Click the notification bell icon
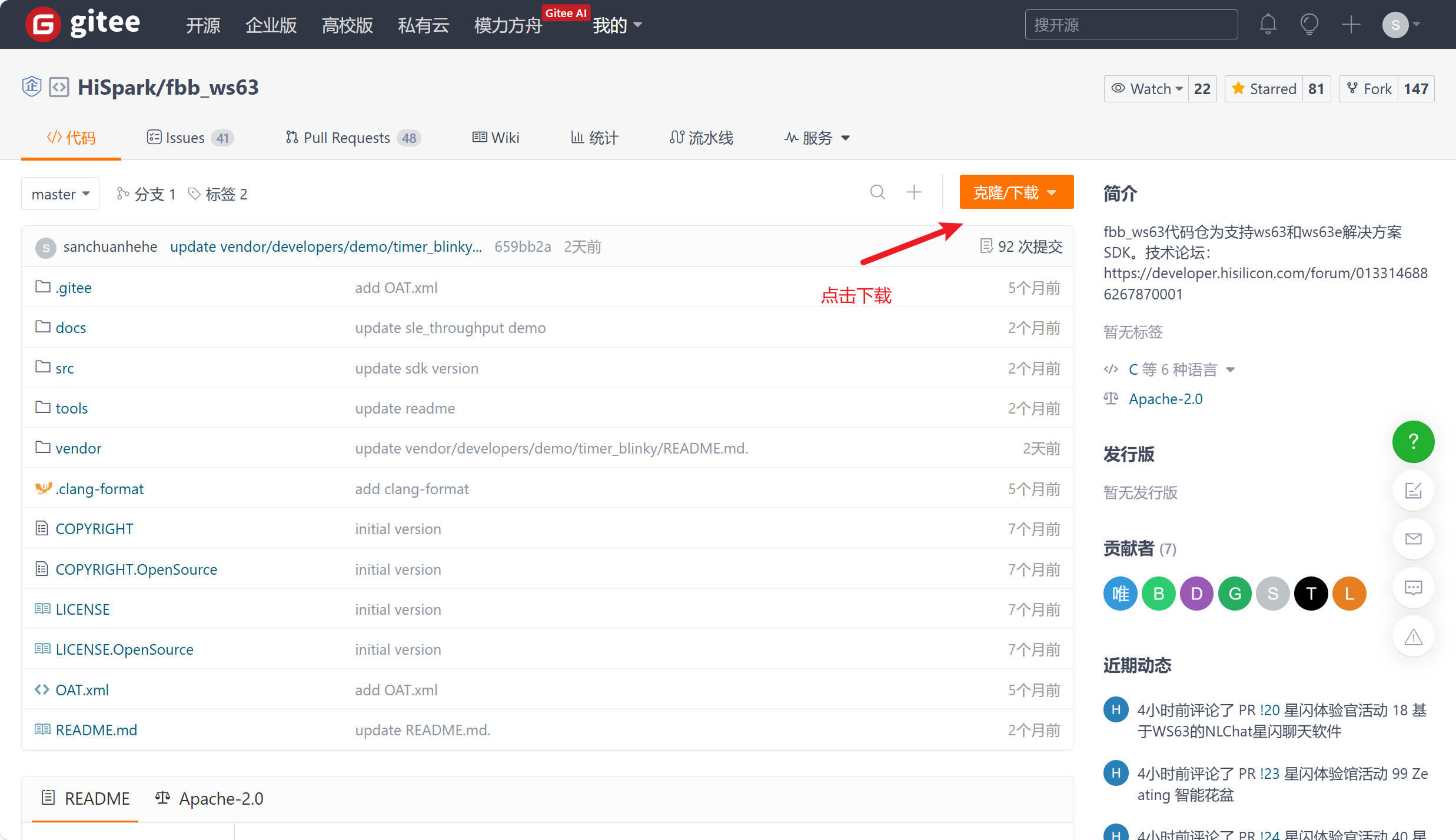The image size is (1456, 840). (x=1268, y=25)
